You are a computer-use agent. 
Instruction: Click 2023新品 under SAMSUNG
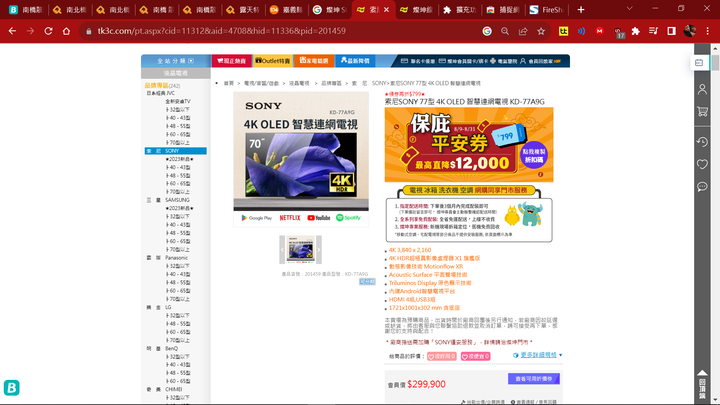(x=179, y=208)
